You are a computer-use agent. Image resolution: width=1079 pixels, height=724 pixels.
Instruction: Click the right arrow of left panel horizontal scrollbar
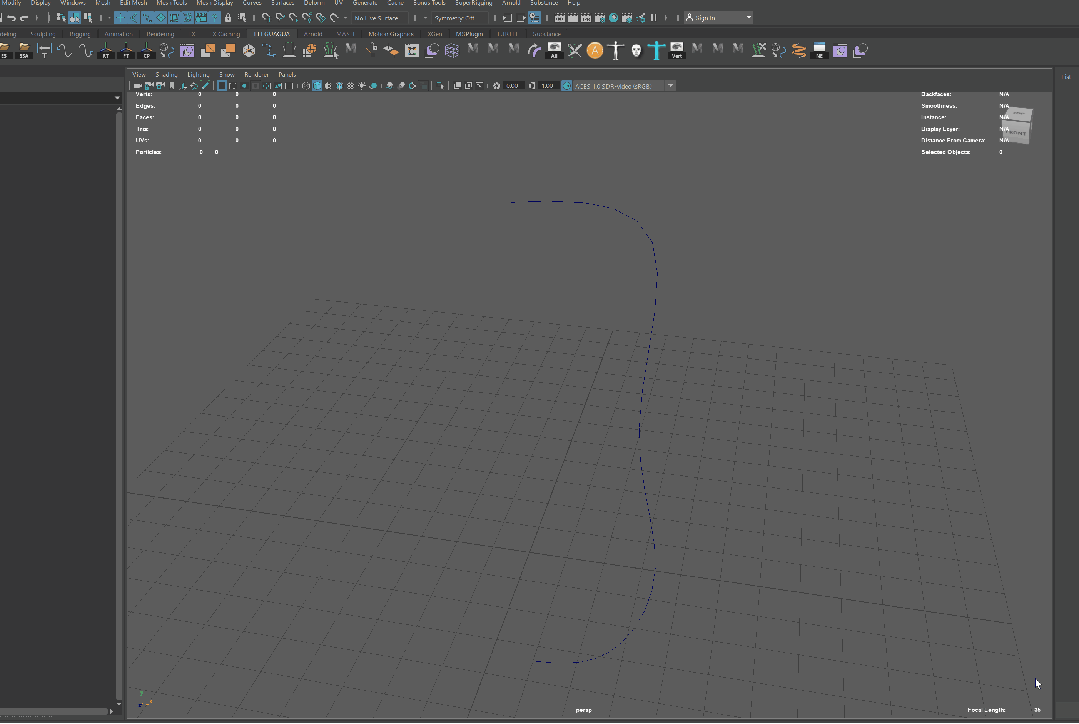click(111, 712)
